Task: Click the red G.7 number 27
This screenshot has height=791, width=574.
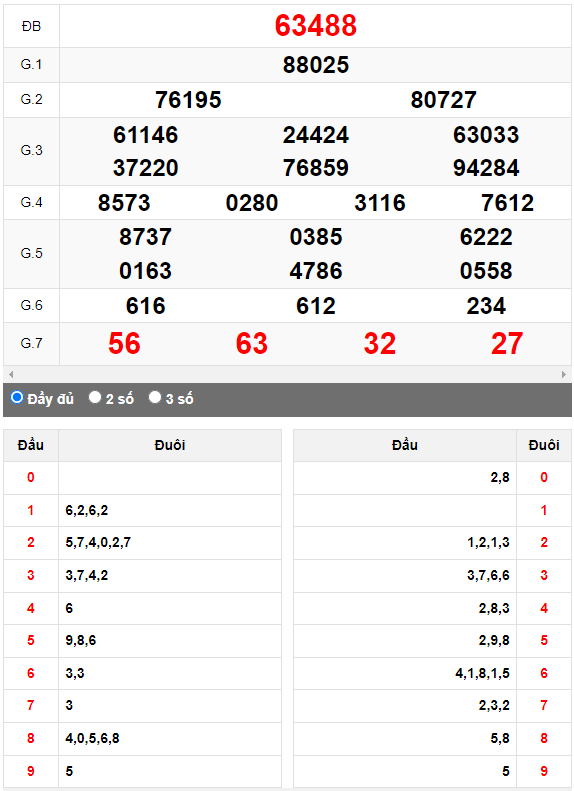Action: [507, 344]
